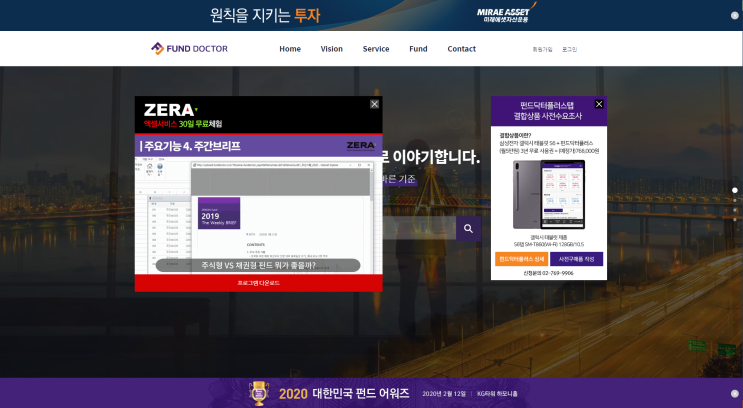The width and height of the screenshot is (743, 408).
Task: Click the orange 펀드닥터플러스 상세 button
Action: 521,259
